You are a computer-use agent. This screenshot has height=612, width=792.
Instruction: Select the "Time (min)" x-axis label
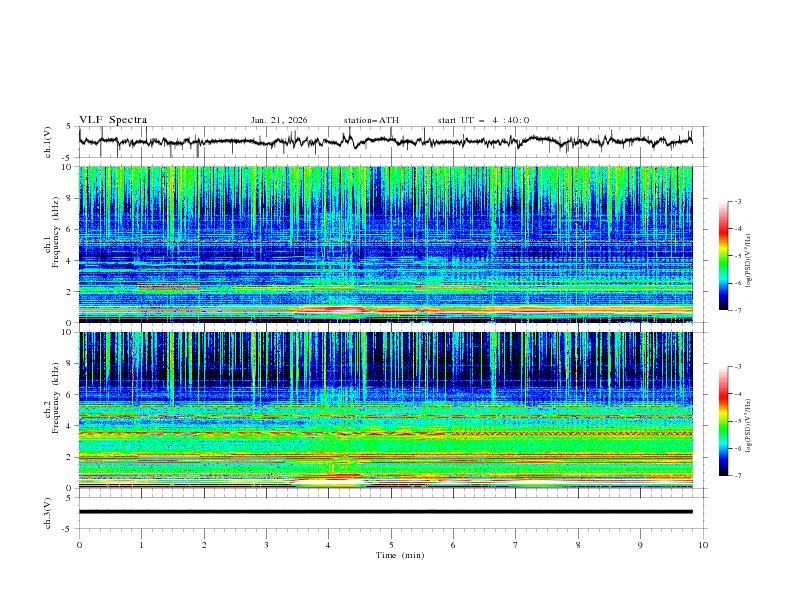point(400,555)
